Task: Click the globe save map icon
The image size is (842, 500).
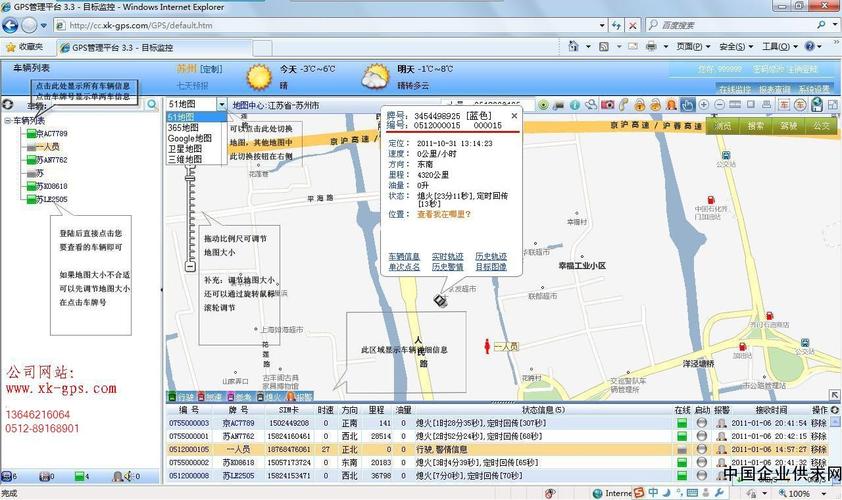Action: (817, 105)
